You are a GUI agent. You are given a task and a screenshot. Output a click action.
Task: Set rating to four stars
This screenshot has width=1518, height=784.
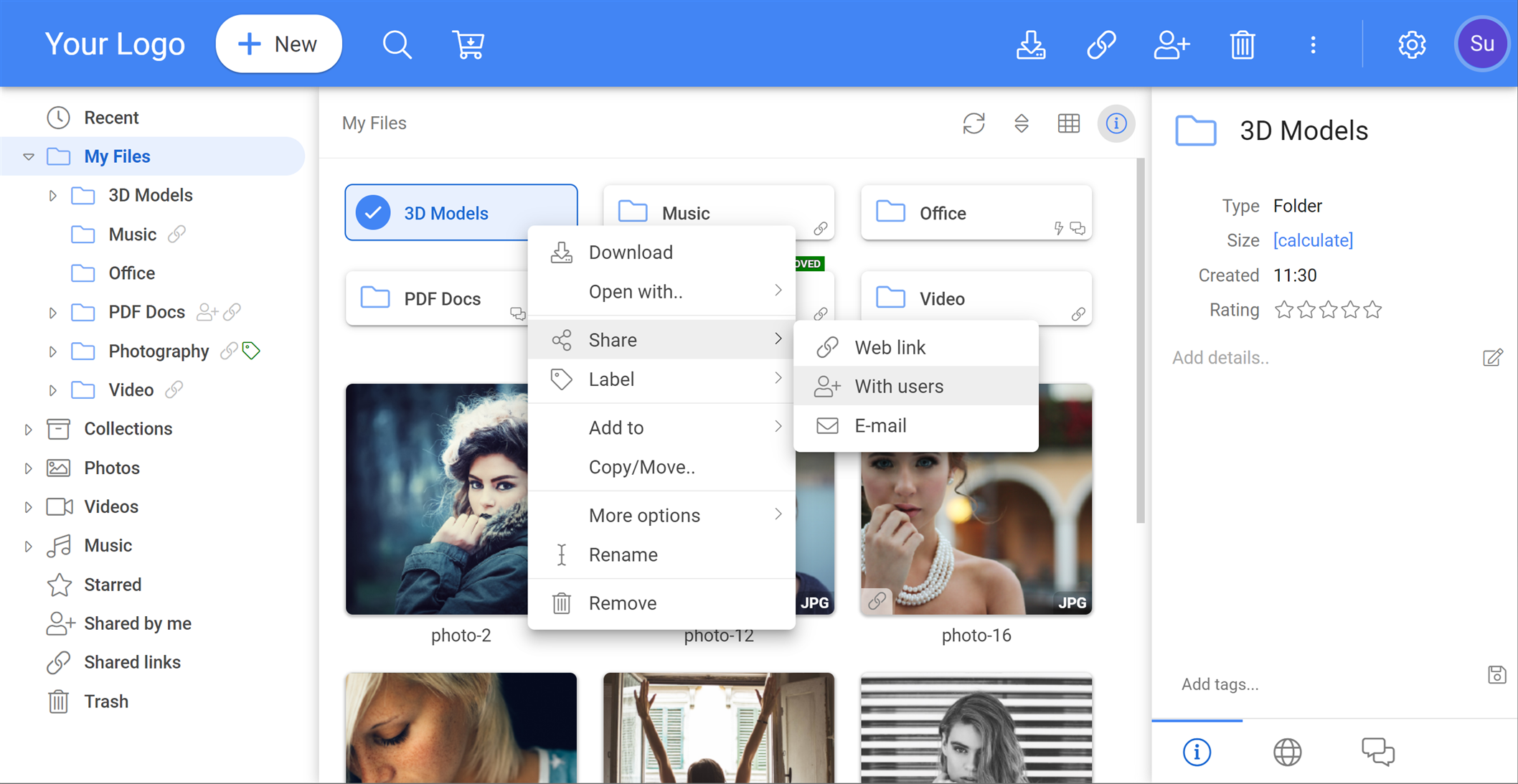click(x=1351, y=309)
